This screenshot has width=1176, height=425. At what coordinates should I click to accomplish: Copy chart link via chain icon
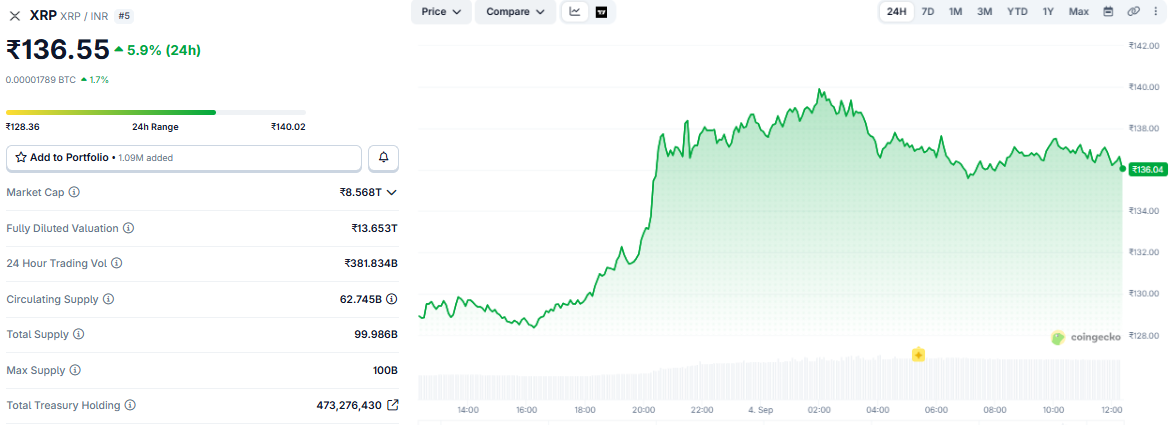point(1133,11)
